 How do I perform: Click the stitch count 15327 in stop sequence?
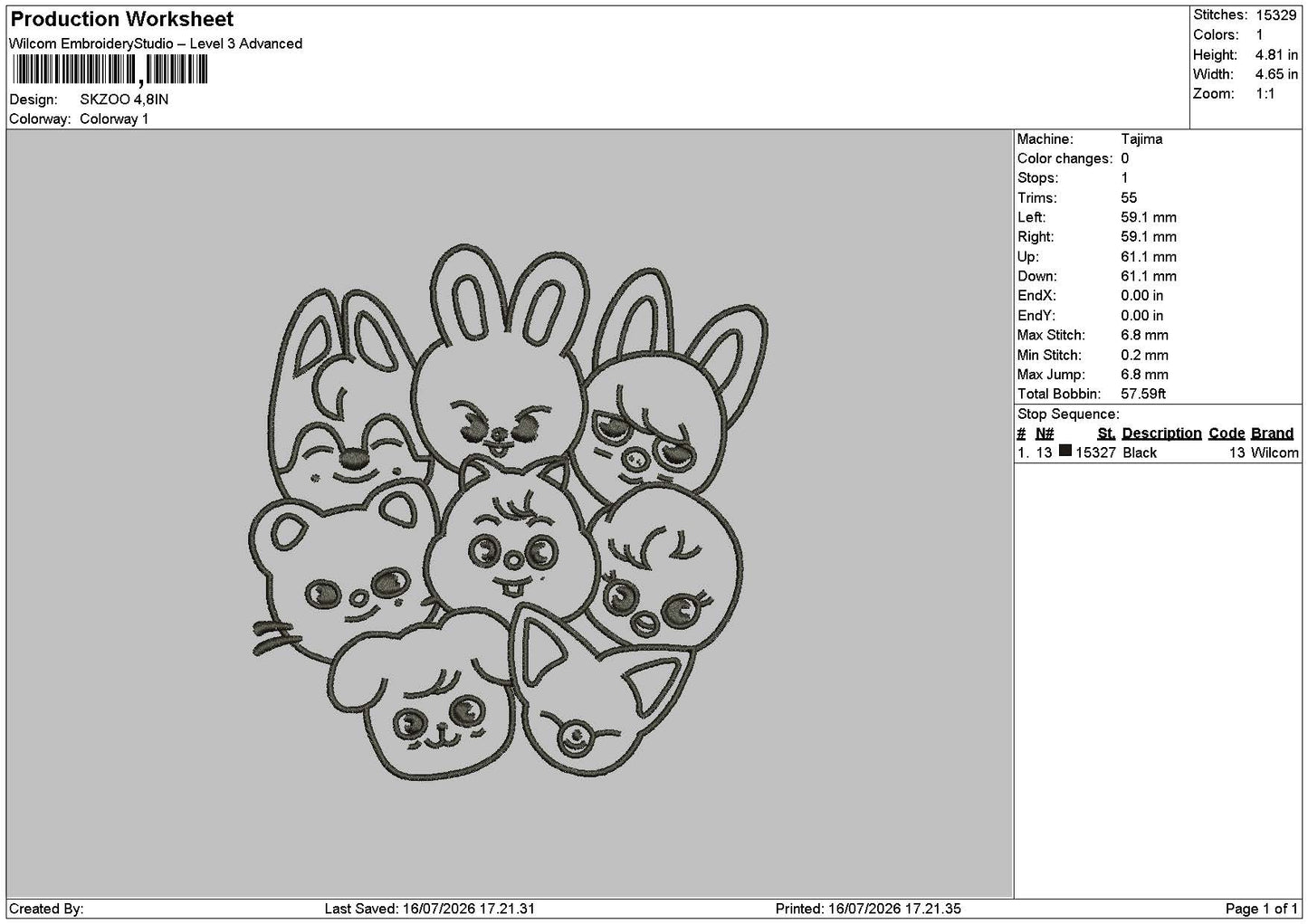click(x=1095, y=453)
